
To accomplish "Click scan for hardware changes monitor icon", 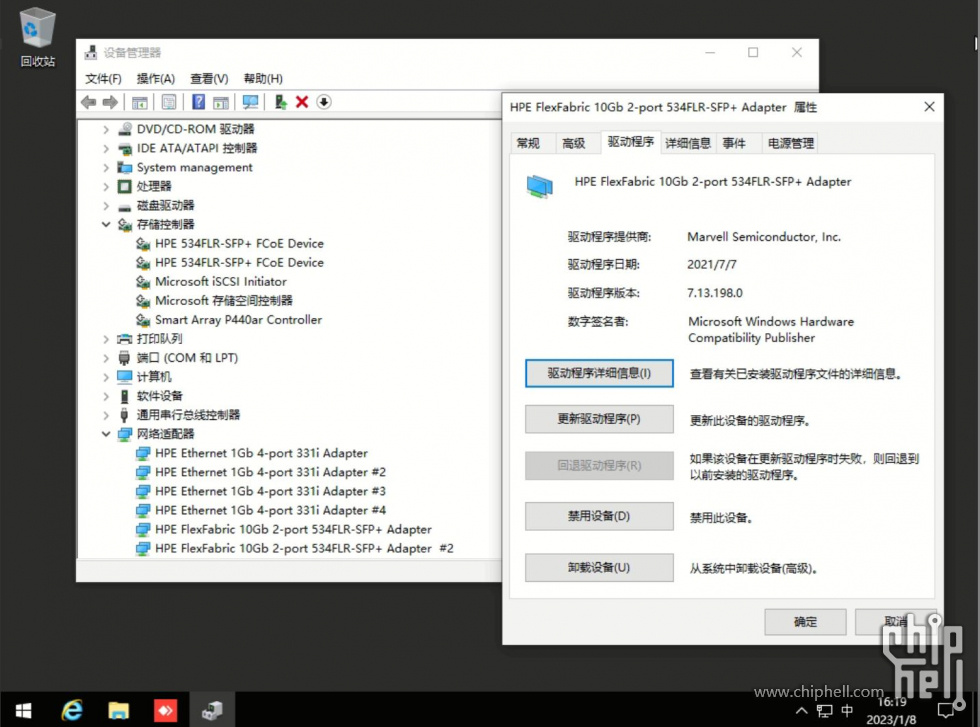I will [250, 102].
